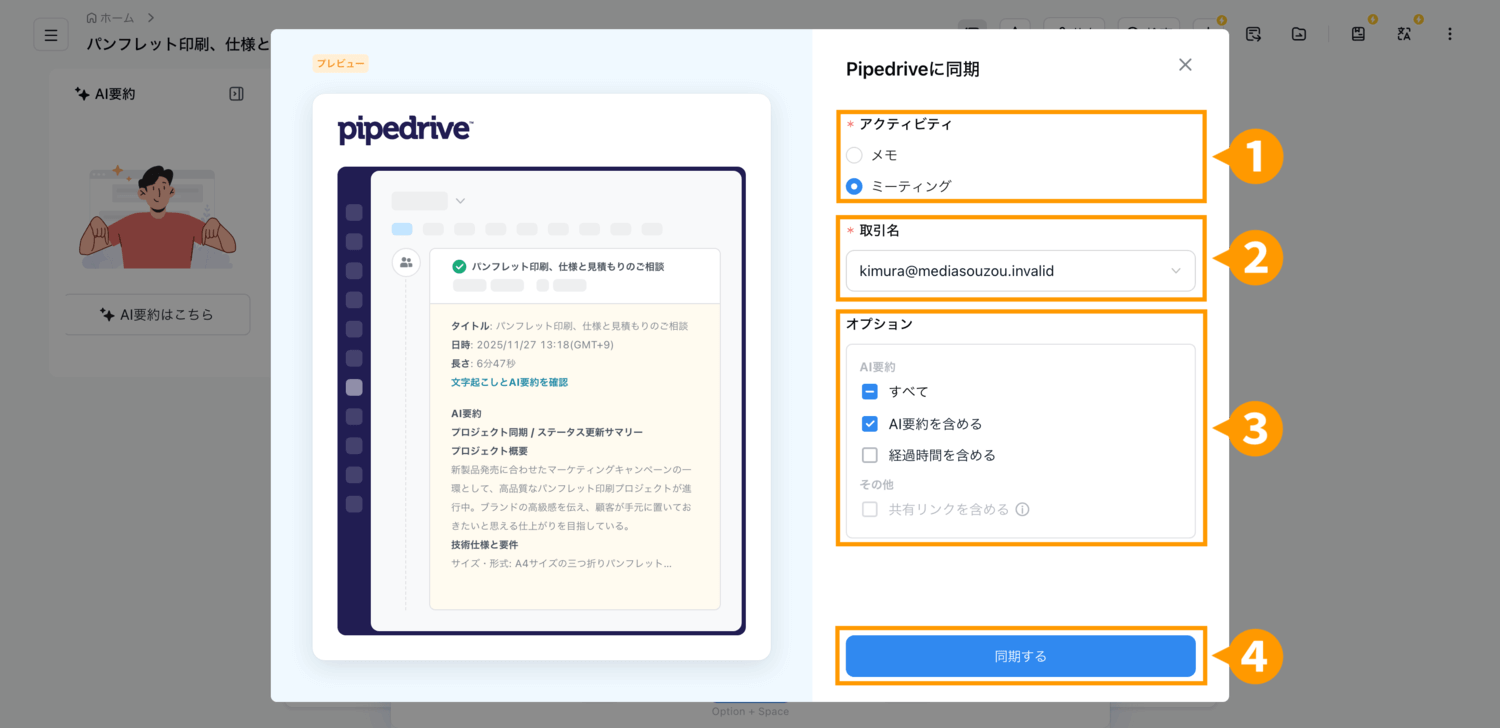The height and width of the screenshot is (728, 1500).
Task: Click the transcript edit icon in top toolbar
Action: coord(1253,34)
